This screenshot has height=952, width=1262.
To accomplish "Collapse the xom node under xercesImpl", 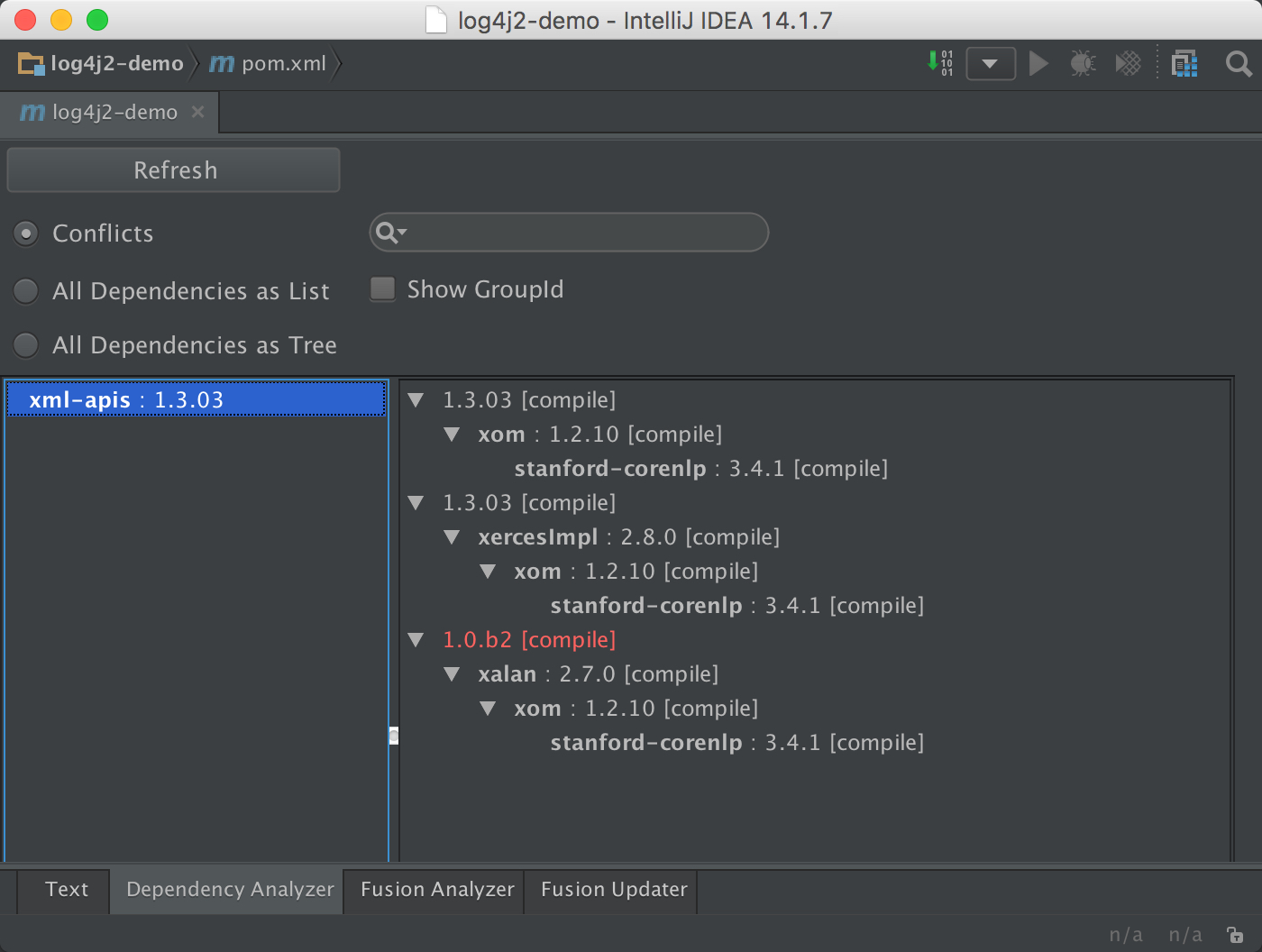I will pos(488,572).
